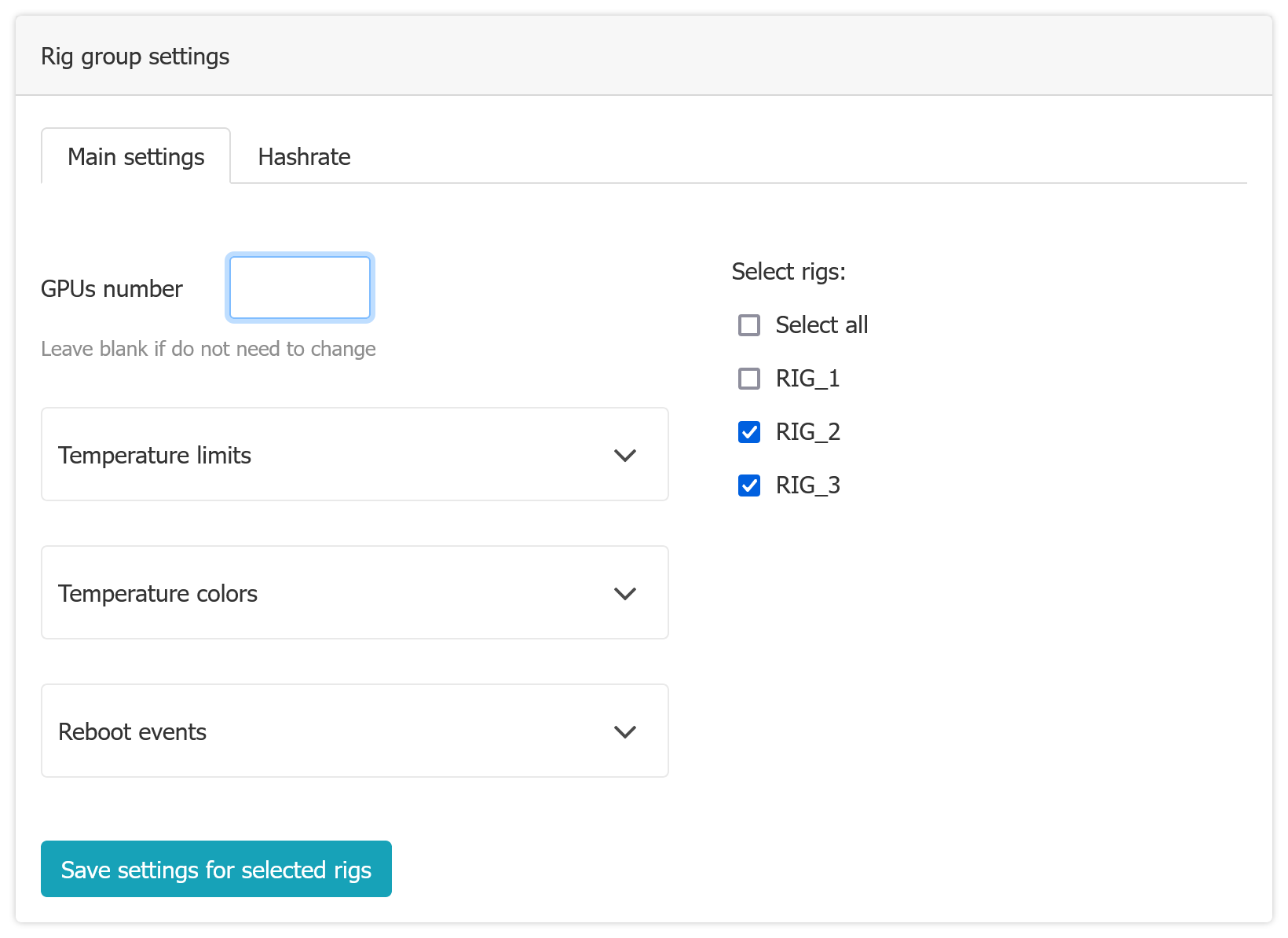The height and width of the screenshot is (938, 1288).
Task: Click the RIG_3 label text
Action: (x=807, y=485)
